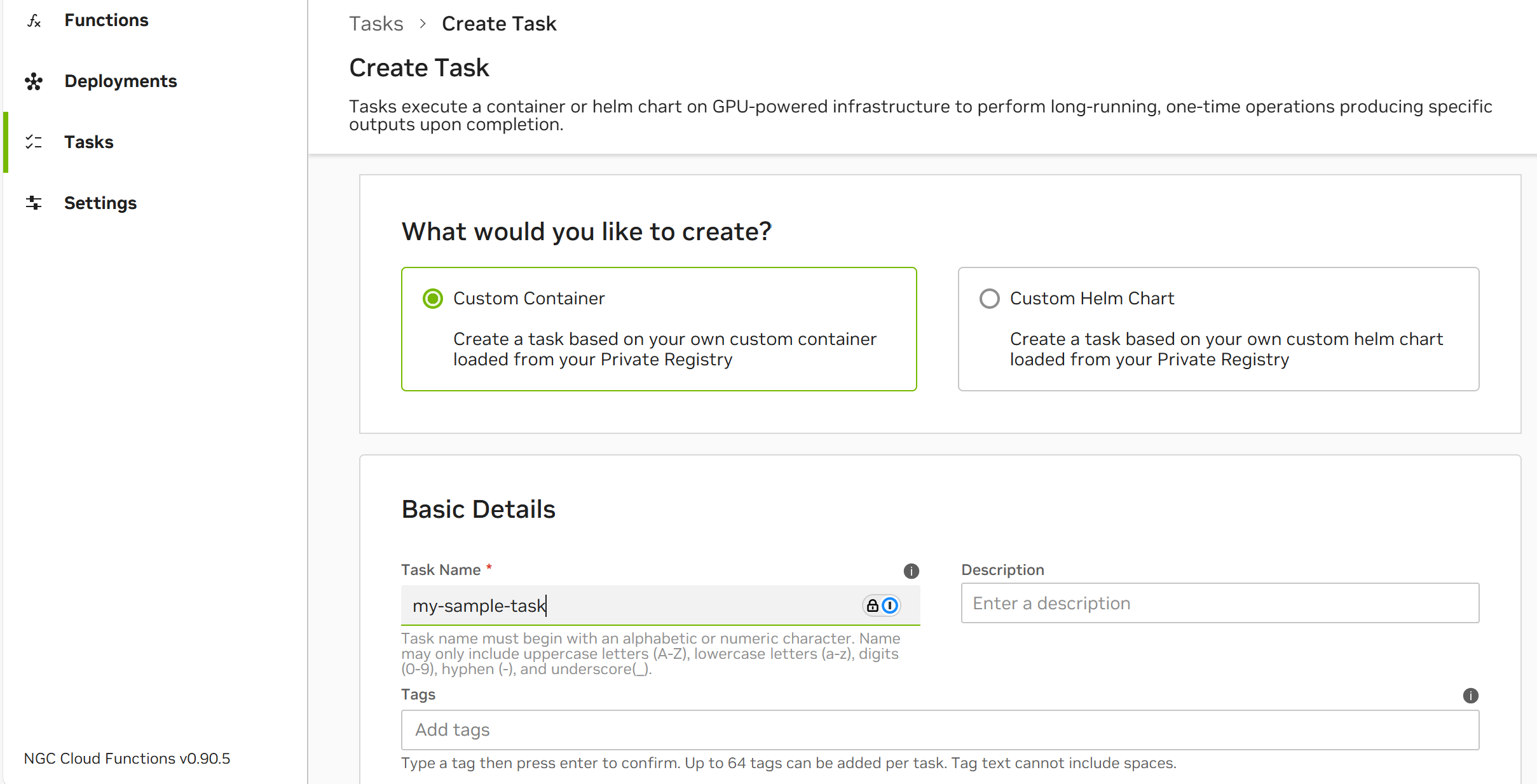Image resolution: width=1537 pixels, height=784 pixels.
Task: Click the Custom Helm Chart selection card
Action: (x=1217, y=329)
